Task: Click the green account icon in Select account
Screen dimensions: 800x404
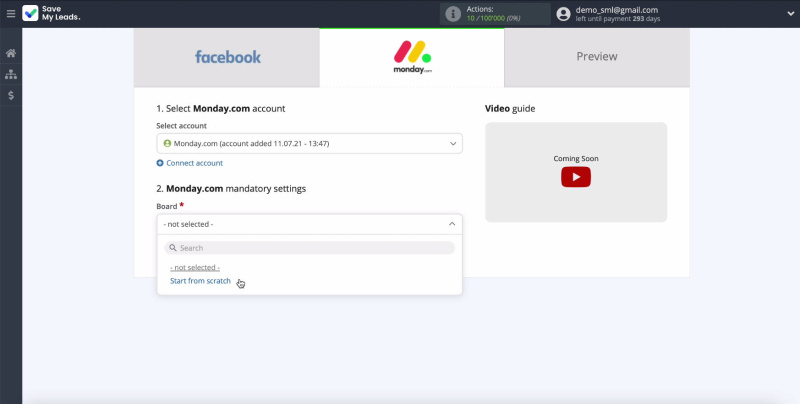Action: pos(167,143)
